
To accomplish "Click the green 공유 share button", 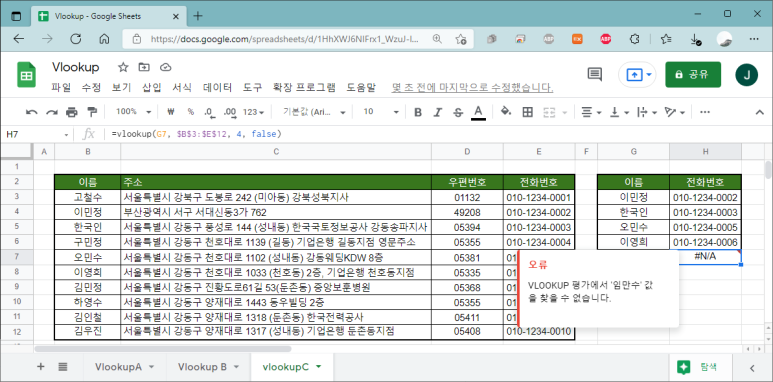I will tap(693, 74).
